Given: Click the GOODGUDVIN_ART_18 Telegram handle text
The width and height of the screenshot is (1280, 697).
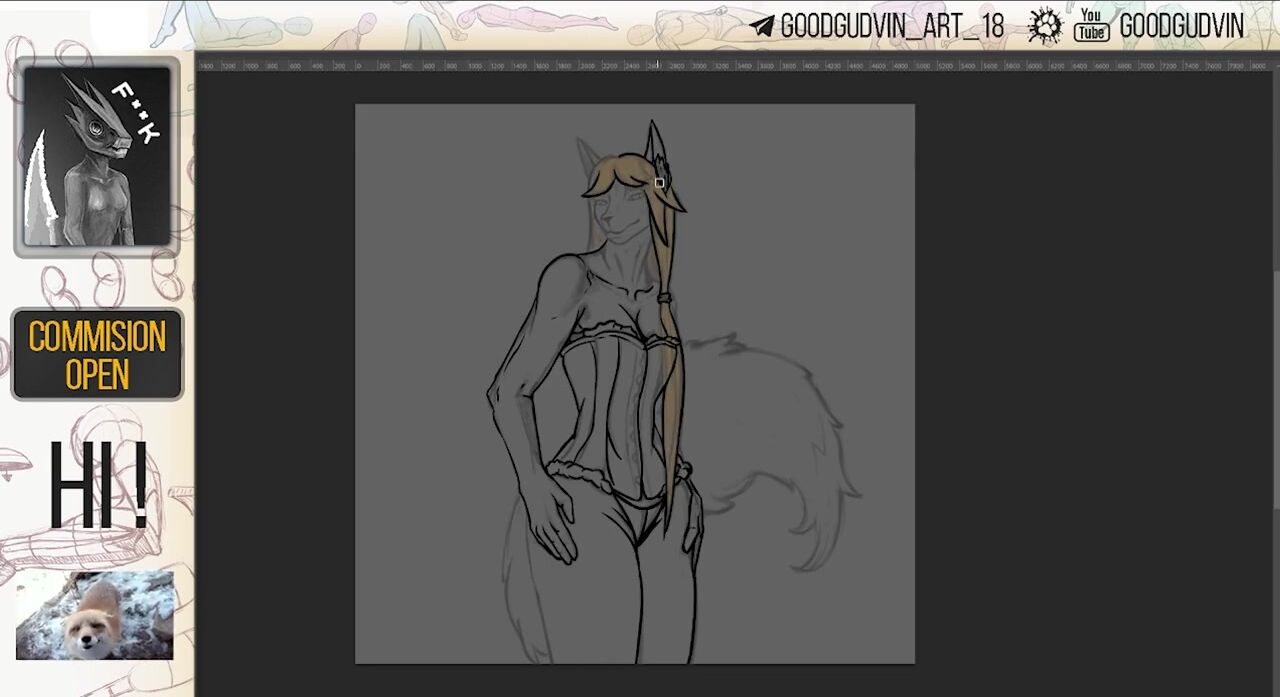Looking at the screenshot, I should [x=891, y=27].
